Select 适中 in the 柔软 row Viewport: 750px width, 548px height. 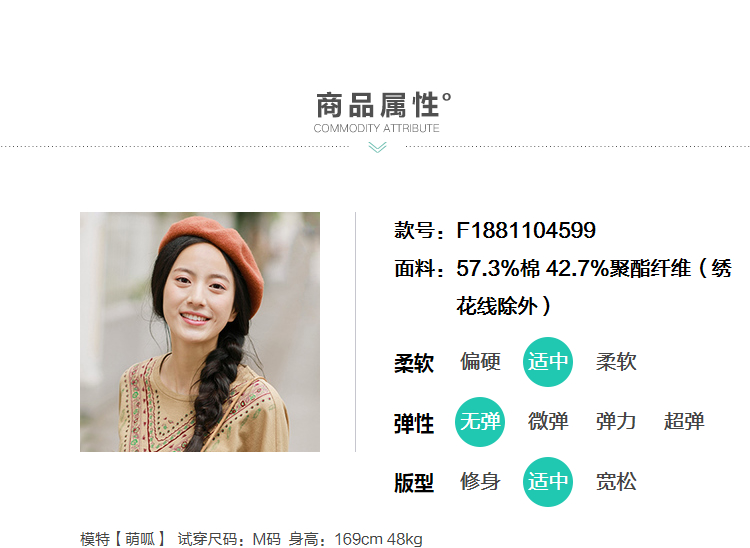pos(548,362)
